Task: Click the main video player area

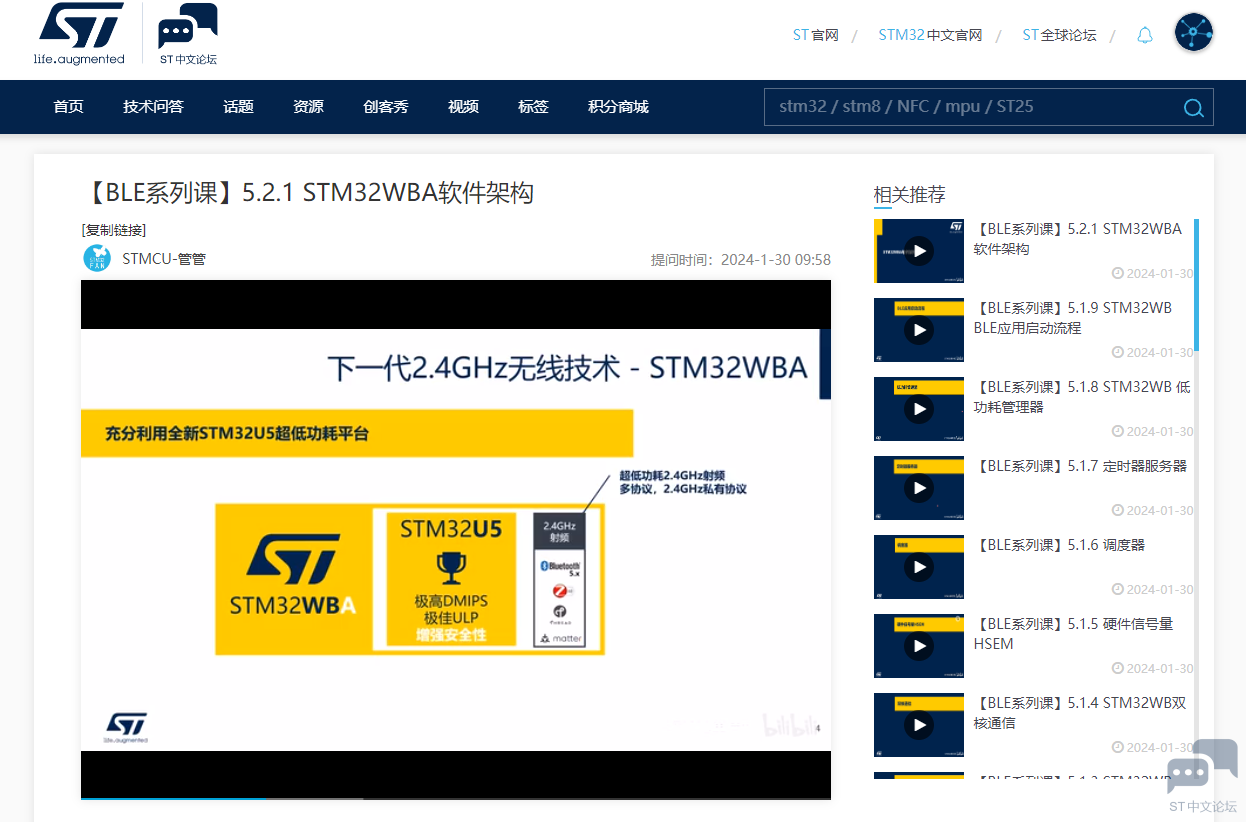Action: (x=456, y=539)
